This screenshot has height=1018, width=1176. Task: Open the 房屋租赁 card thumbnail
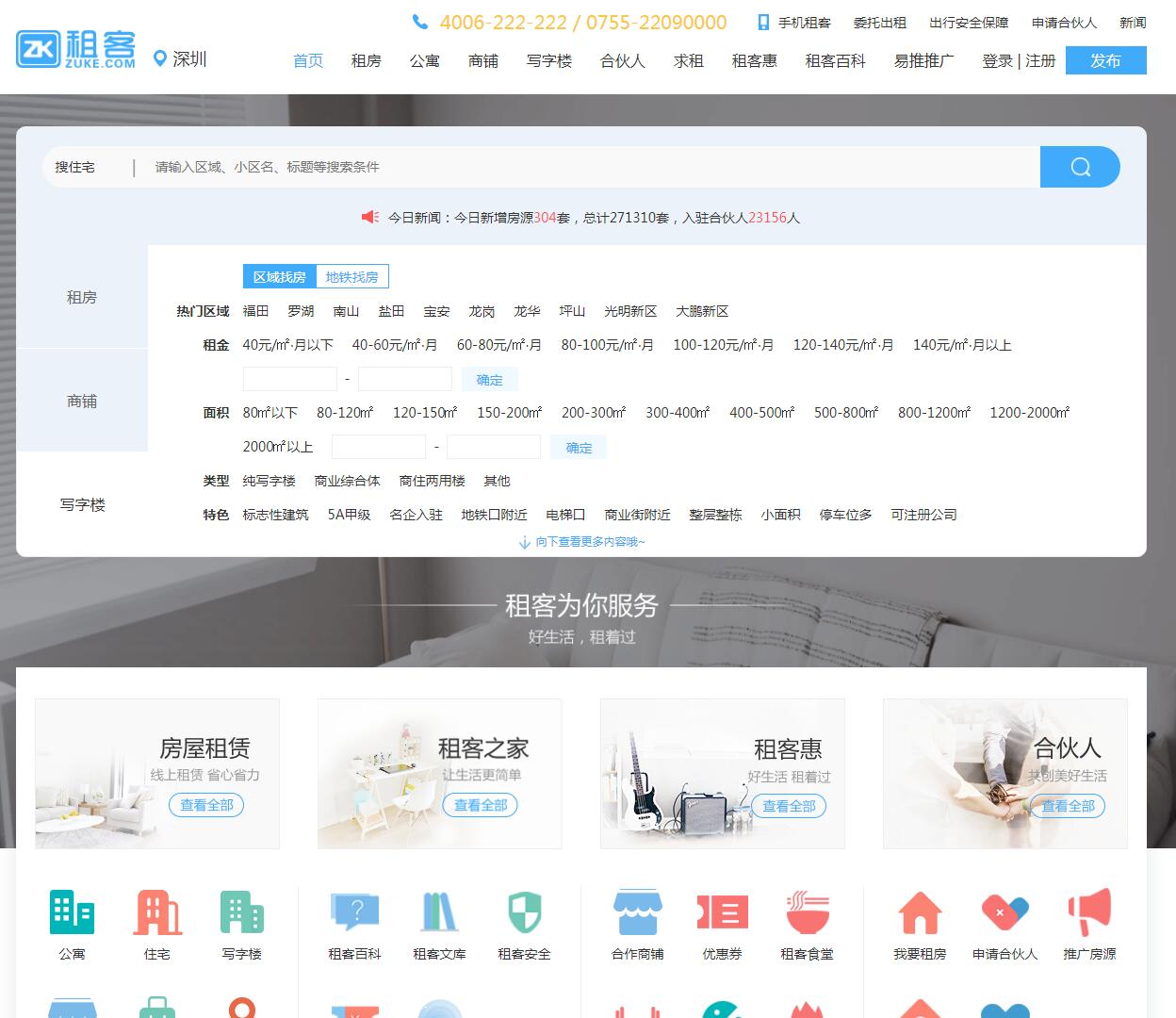click(157, 774)
